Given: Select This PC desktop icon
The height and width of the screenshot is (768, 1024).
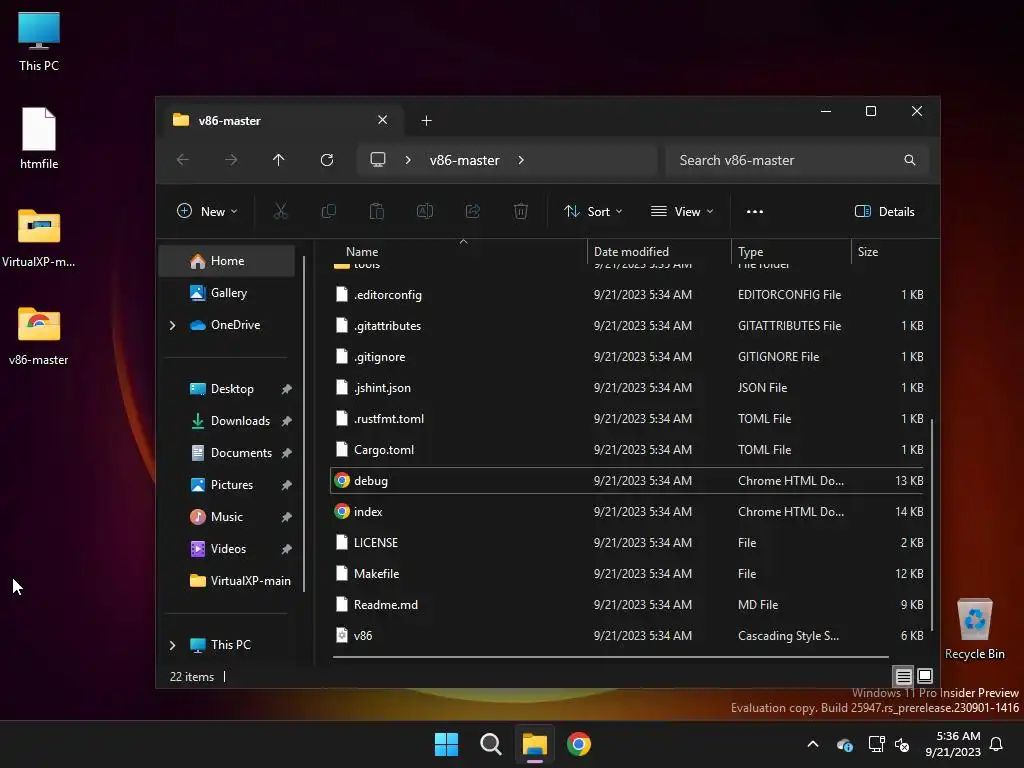Looking at the screenshot, I should click(39, 41).
